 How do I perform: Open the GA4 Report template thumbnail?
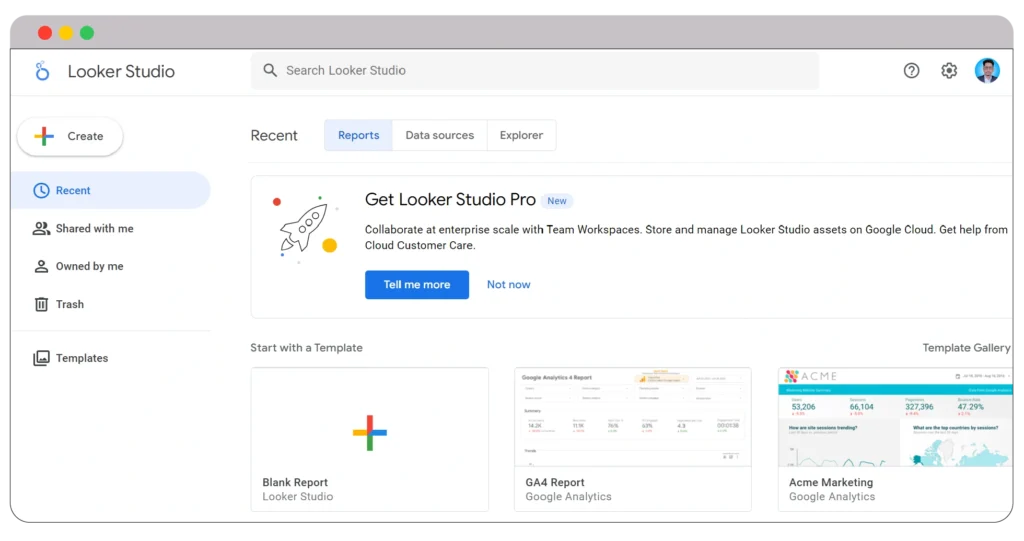(633, 417)
